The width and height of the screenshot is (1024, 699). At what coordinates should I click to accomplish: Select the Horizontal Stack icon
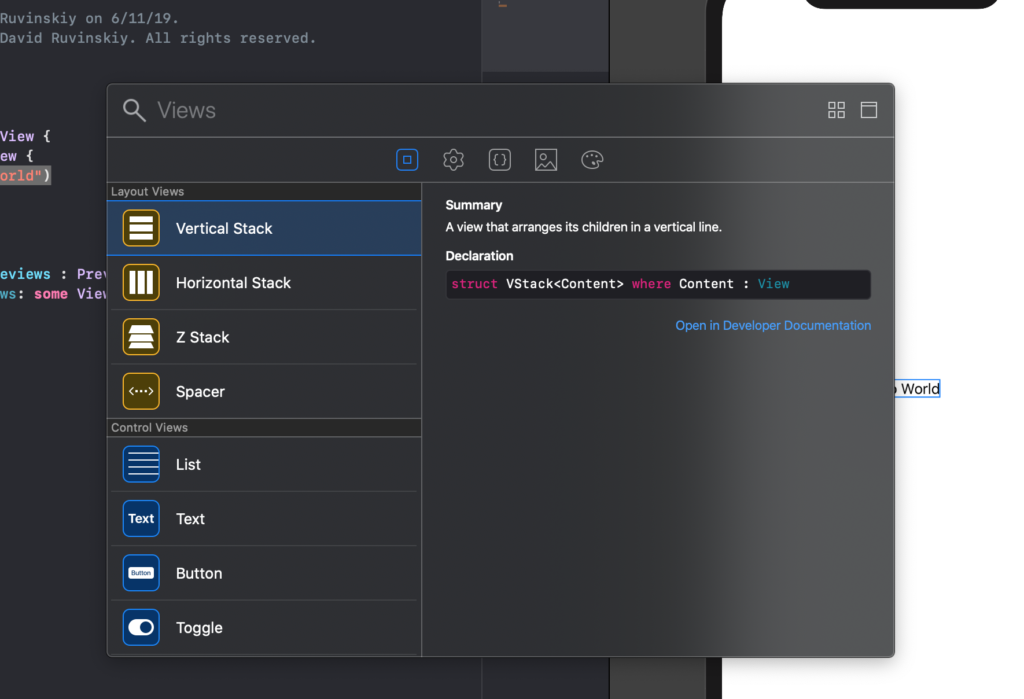click(141, 282)
